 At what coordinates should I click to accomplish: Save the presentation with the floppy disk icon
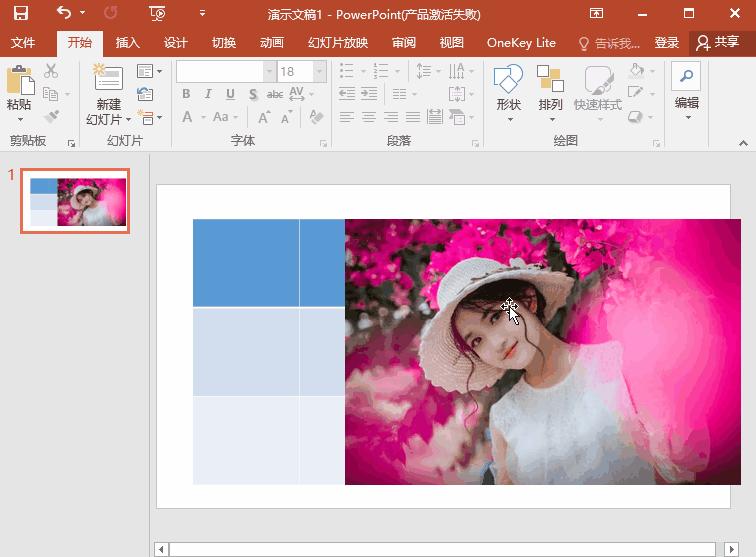coord(21,14)
